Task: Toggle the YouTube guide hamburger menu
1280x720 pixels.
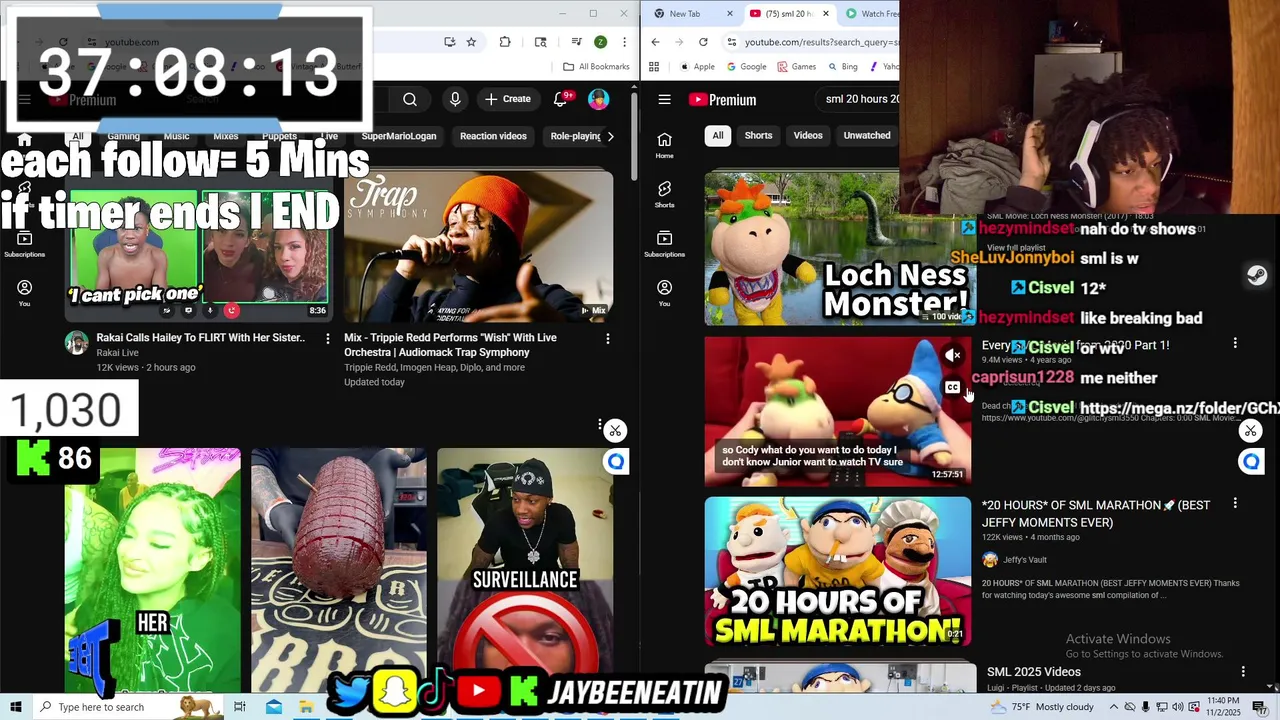Action: 664,99
